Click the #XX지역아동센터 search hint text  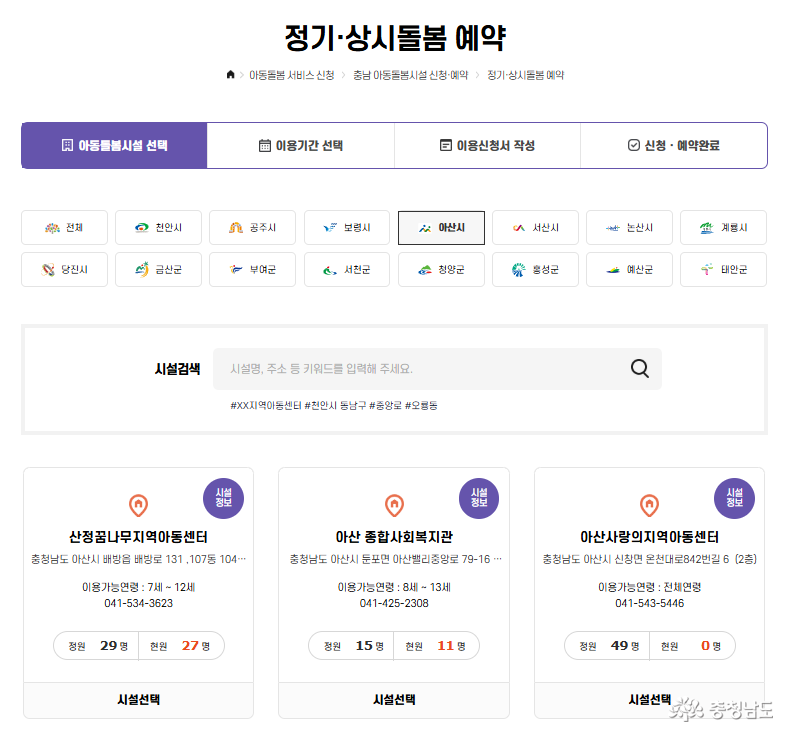pyautogui.click(x=266, y=405)
